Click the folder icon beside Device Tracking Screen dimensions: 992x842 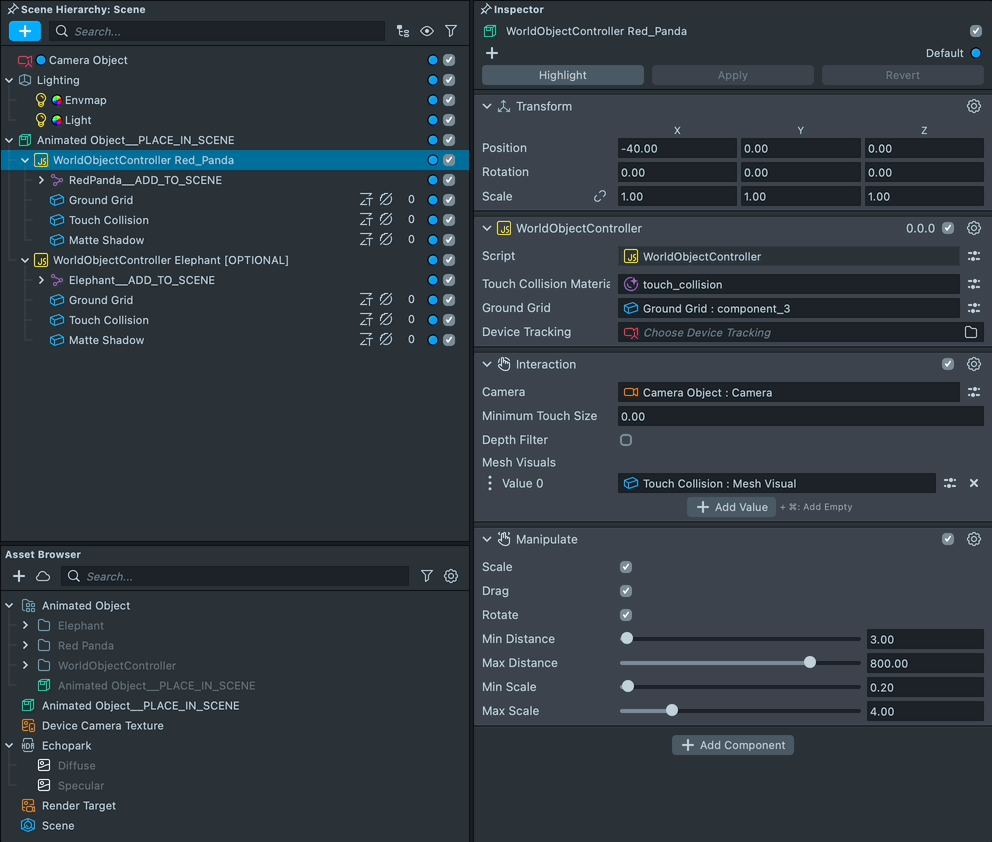coord(970,333)
